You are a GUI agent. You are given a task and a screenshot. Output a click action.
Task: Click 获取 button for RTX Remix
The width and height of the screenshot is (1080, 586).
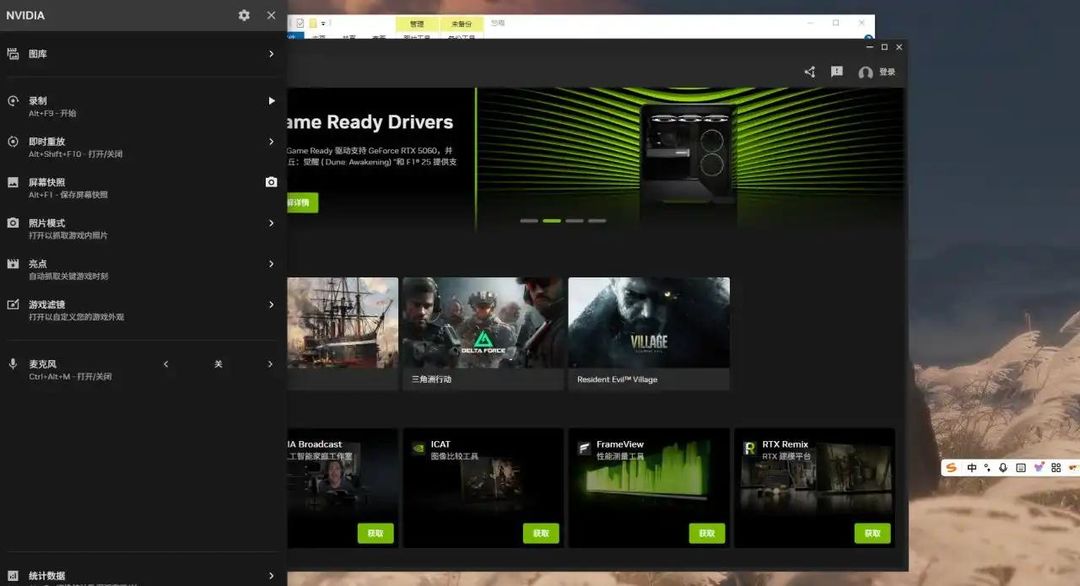click(872, 533)
